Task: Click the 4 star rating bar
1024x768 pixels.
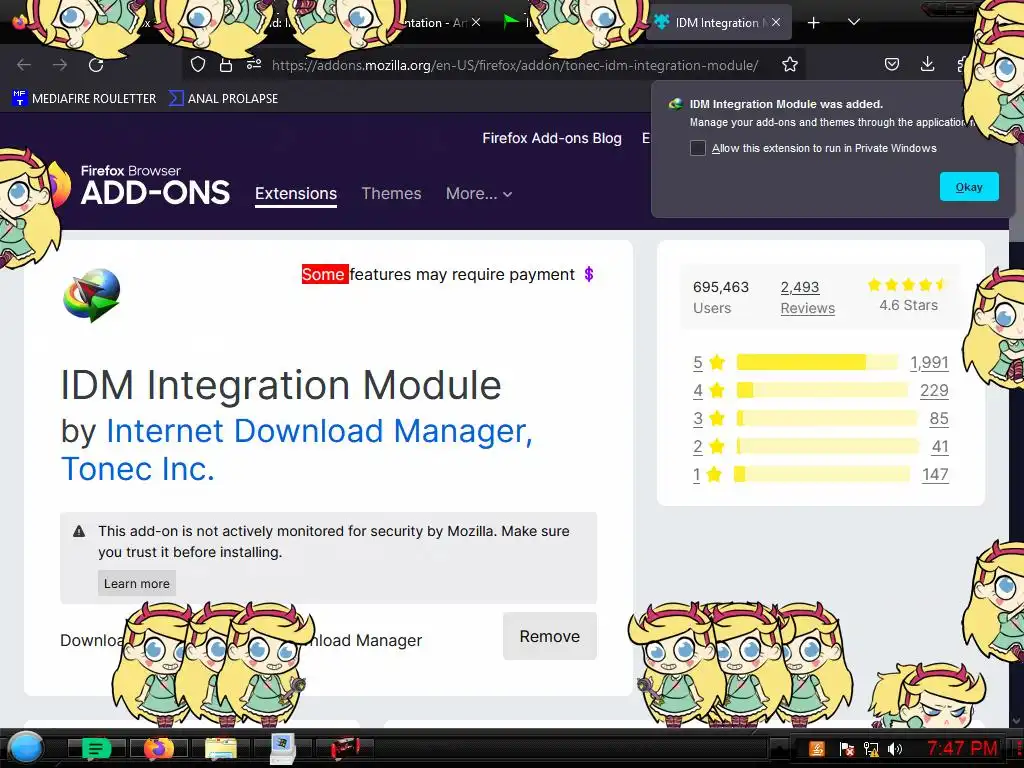Action: point(822,391)
